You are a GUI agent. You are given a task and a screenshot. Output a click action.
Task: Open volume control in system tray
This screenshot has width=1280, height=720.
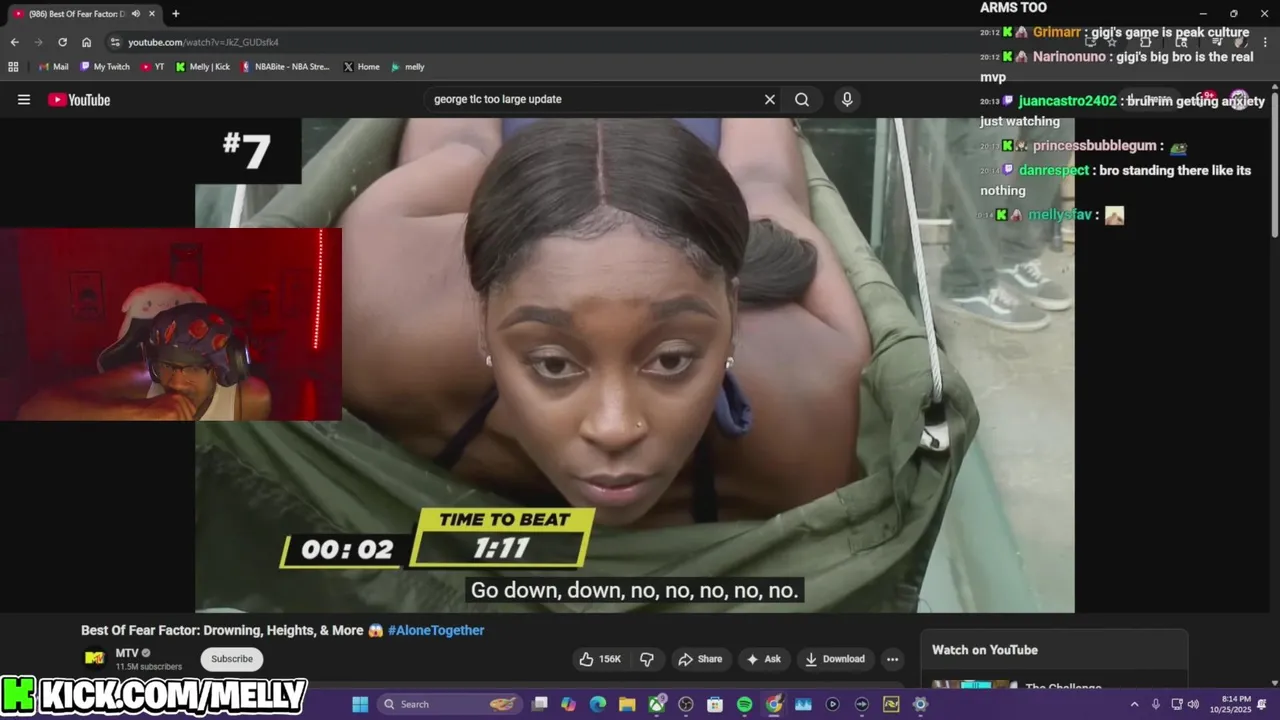click(1193, 704)
